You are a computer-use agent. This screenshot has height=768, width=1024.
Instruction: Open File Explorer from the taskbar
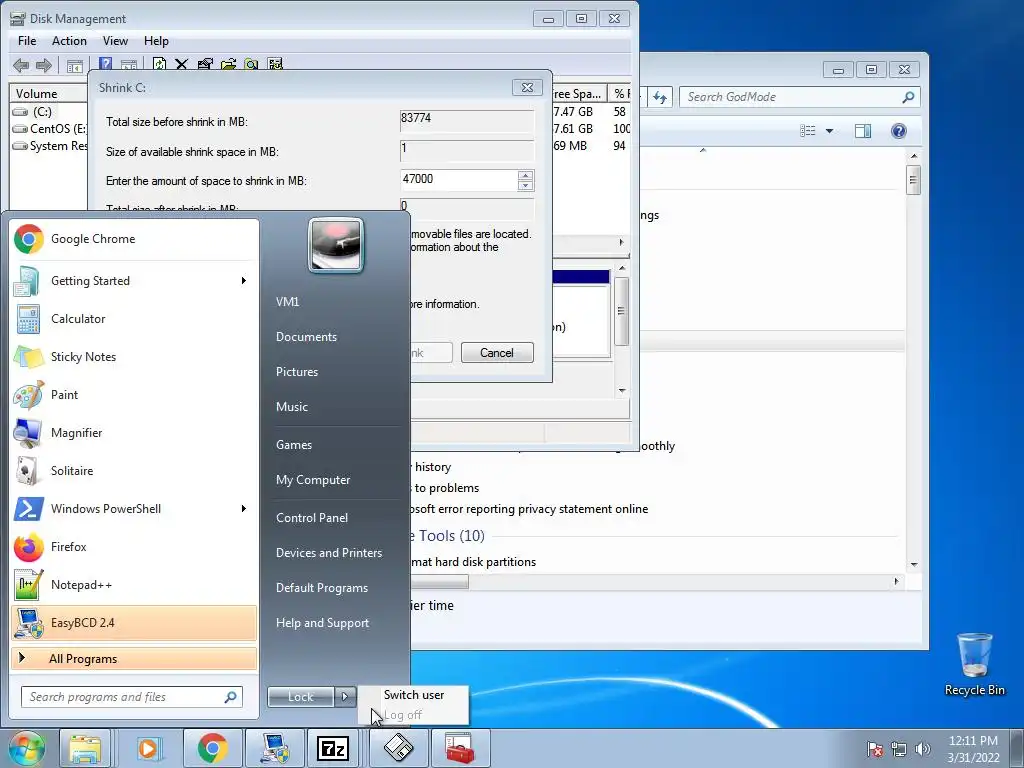(85, 748)
